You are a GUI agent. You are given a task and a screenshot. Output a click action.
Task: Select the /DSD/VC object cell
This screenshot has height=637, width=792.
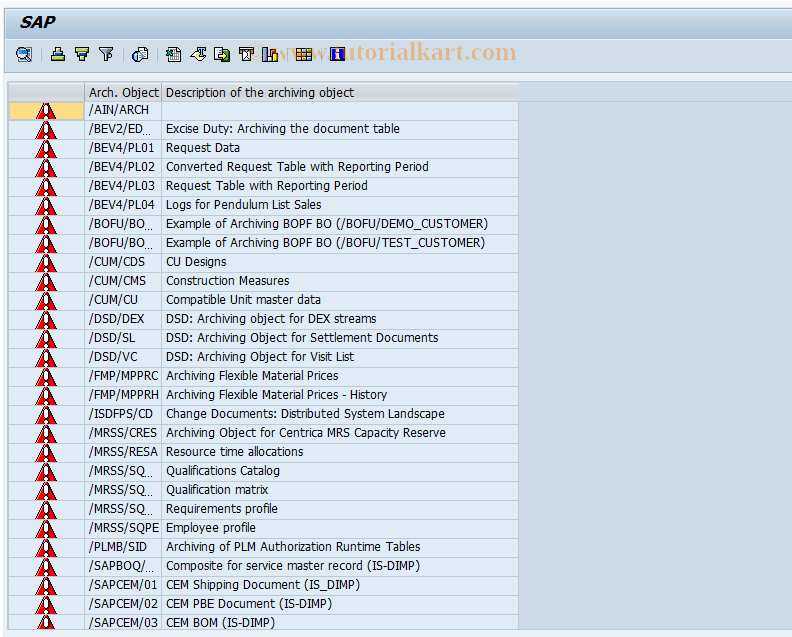(123, 357)
